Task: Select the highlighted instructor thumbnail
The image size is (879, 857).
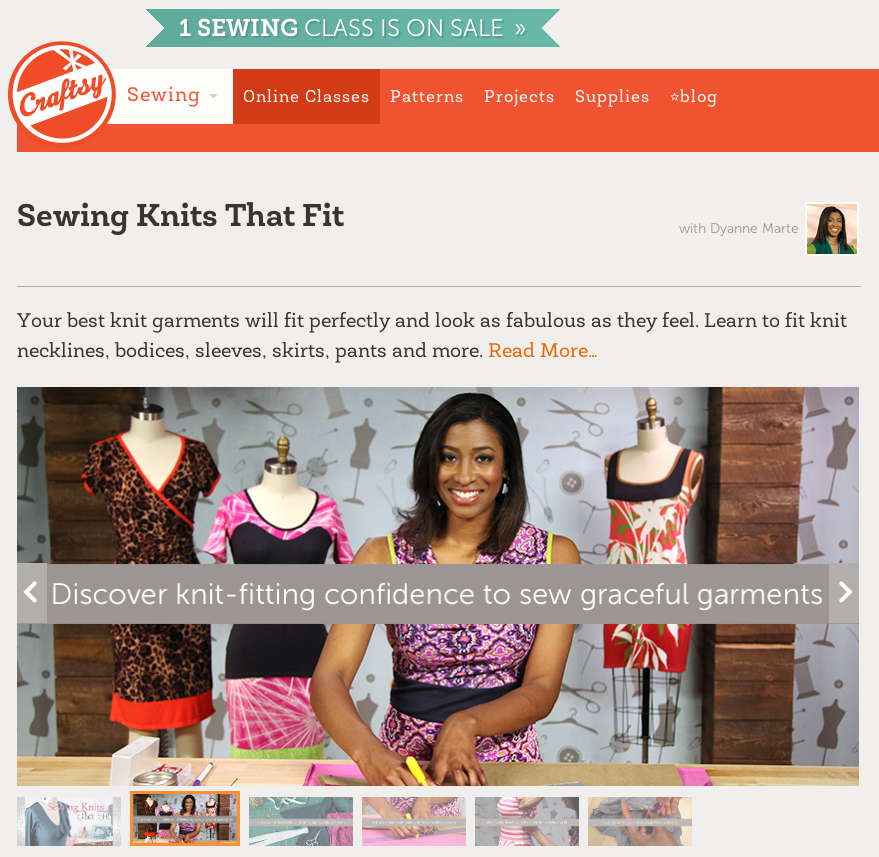Action: point(185,818)
